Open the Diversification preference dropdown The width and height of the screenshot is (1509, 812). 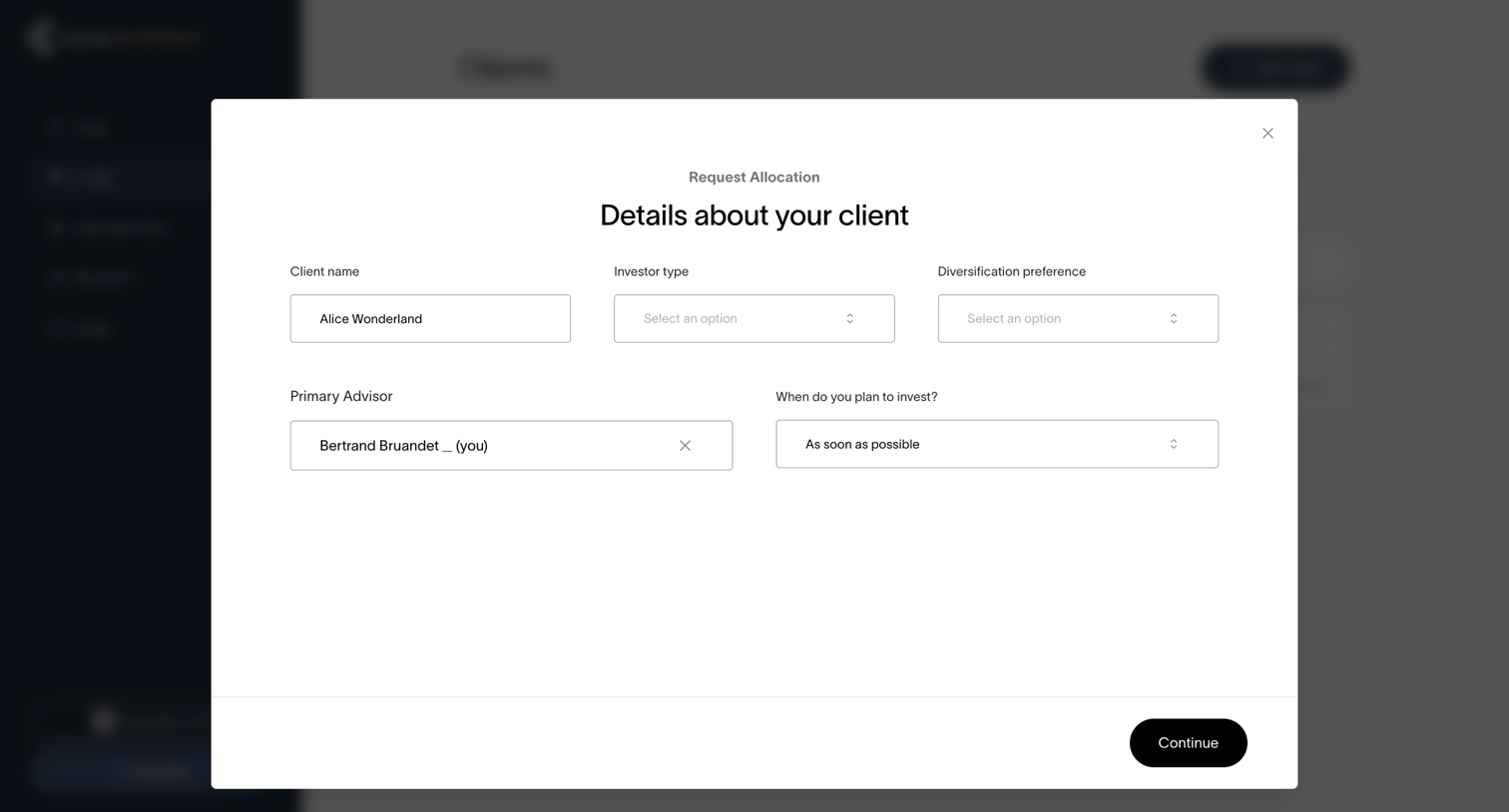[x=1078, y=318]
